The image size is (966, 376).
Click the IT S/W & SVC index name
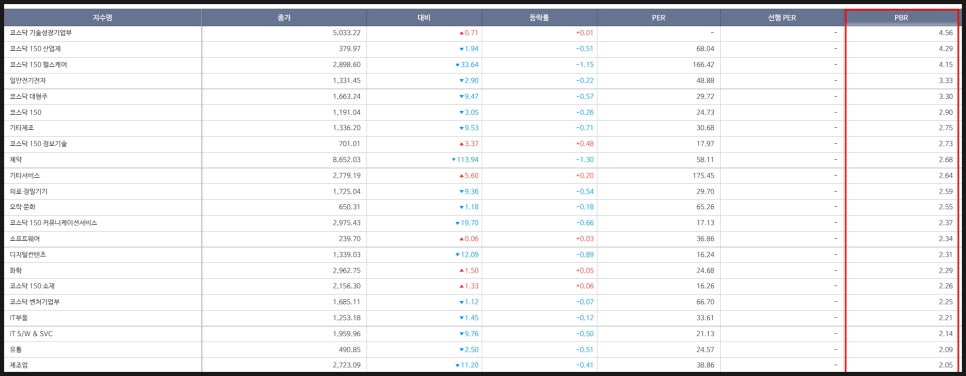pos(30,334)
